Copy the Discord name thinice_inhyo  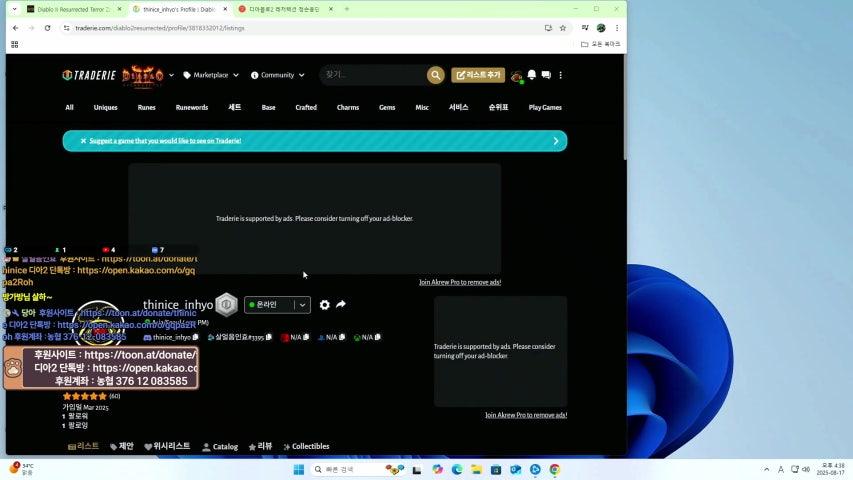tap(195, 337)
